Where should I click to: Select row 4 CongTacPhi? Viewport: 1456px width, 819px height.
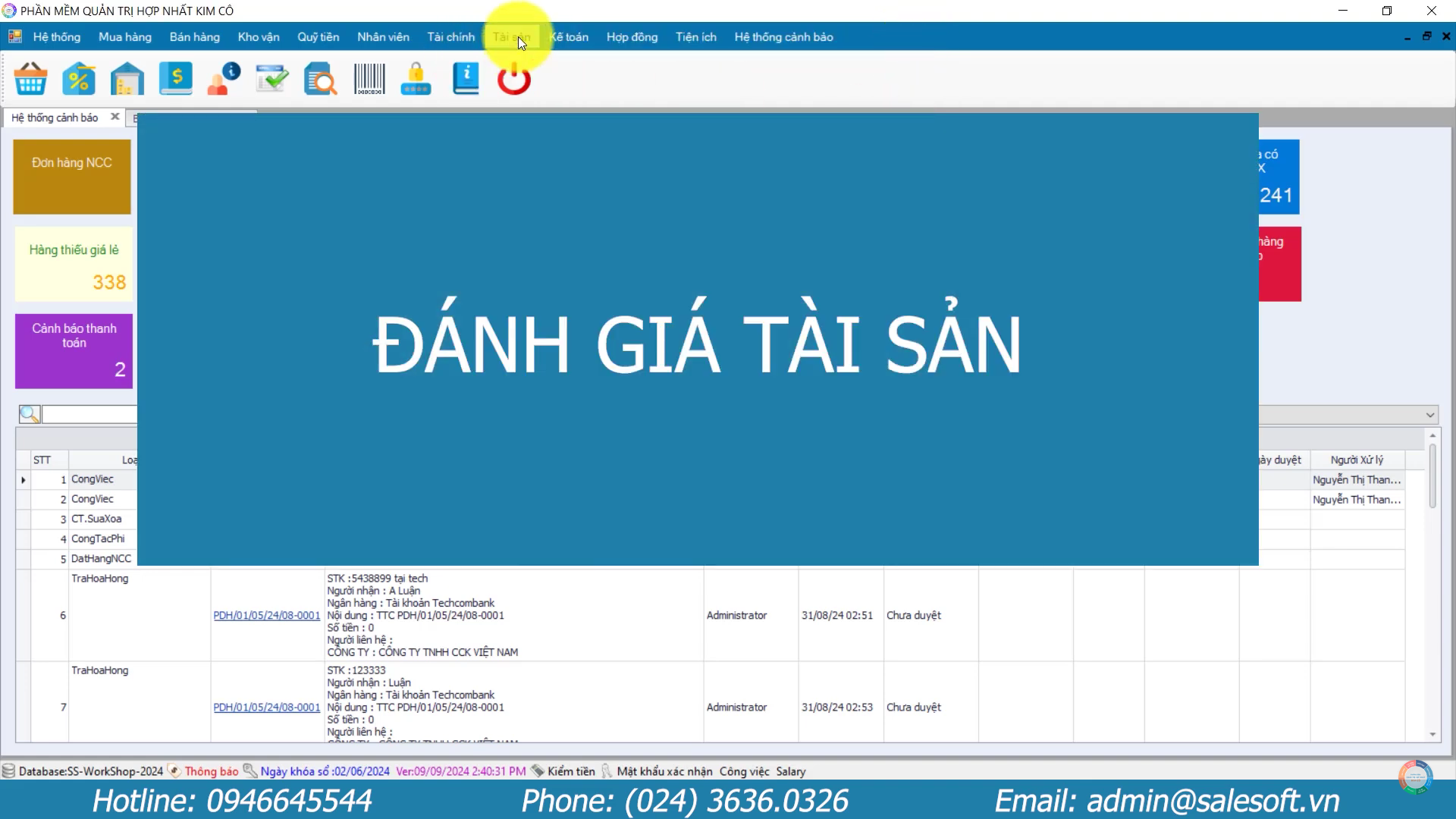[98, 538]
